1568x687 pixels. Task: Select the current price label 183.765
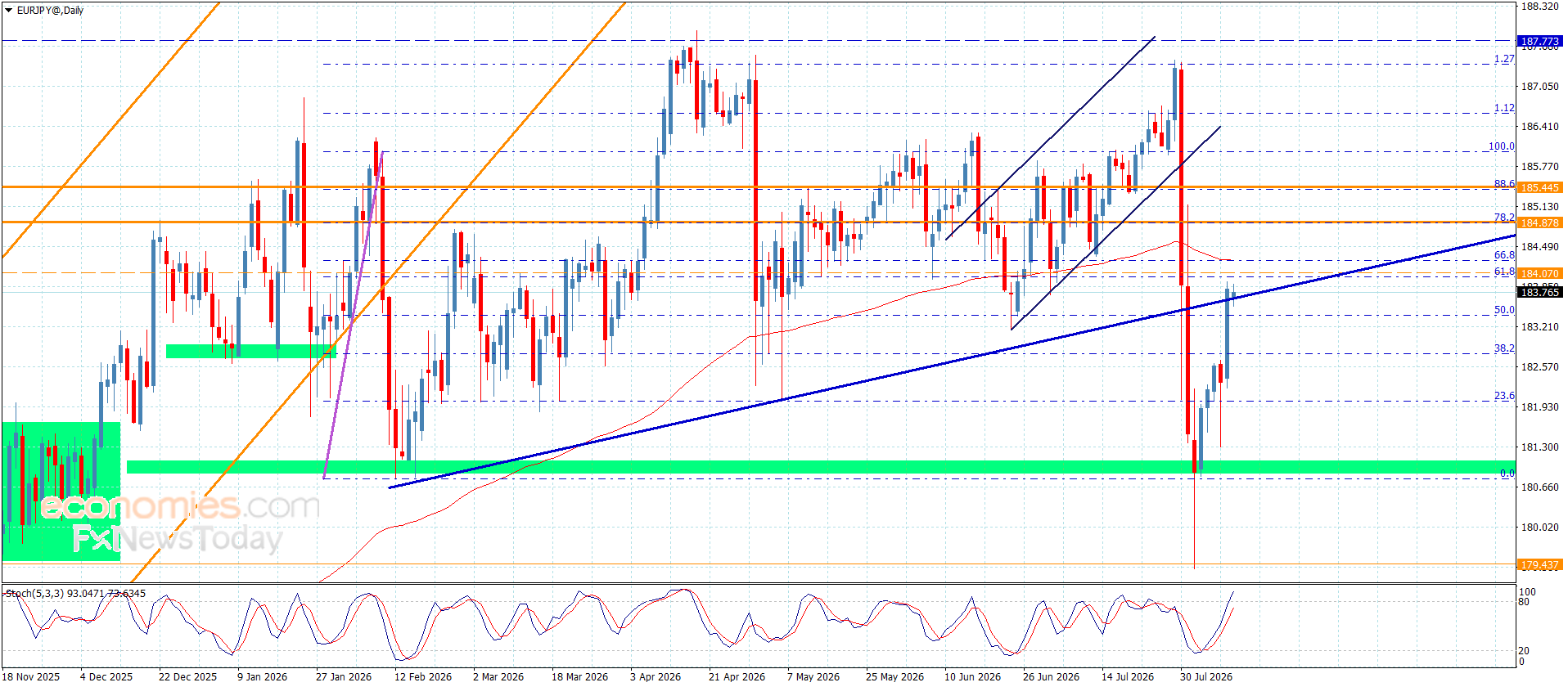[1539, 292]
